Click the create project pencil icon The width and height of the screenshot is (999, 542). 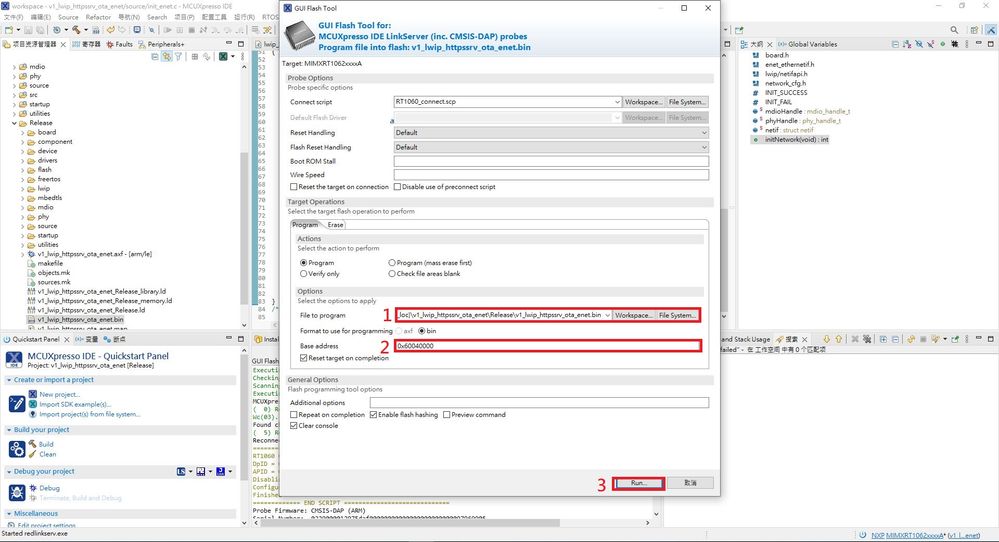click(17, 404)
